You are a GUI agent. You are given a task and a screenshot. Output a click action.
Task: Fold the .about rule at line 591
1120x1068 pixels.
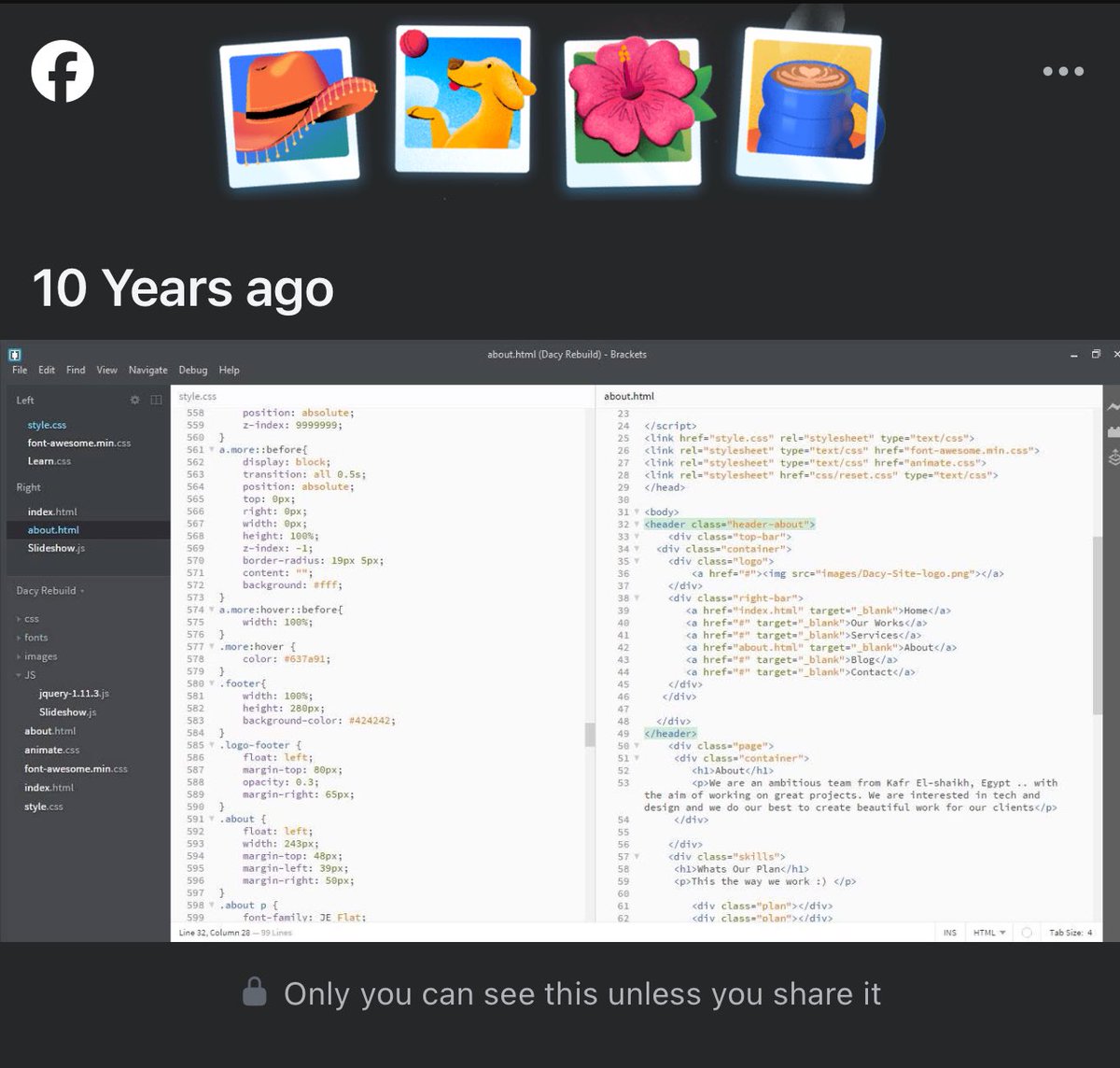click(x=212, y=819)
